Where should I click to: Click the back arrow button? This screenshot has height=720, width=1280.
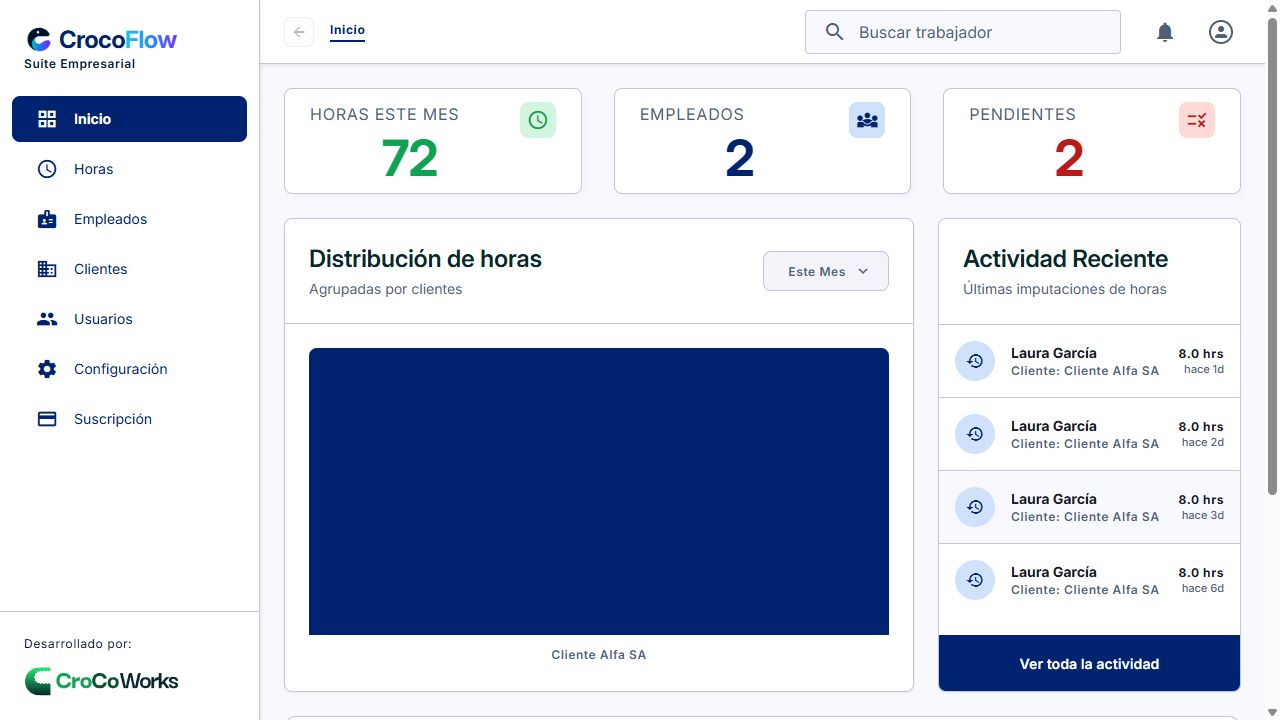coord(299,32)
